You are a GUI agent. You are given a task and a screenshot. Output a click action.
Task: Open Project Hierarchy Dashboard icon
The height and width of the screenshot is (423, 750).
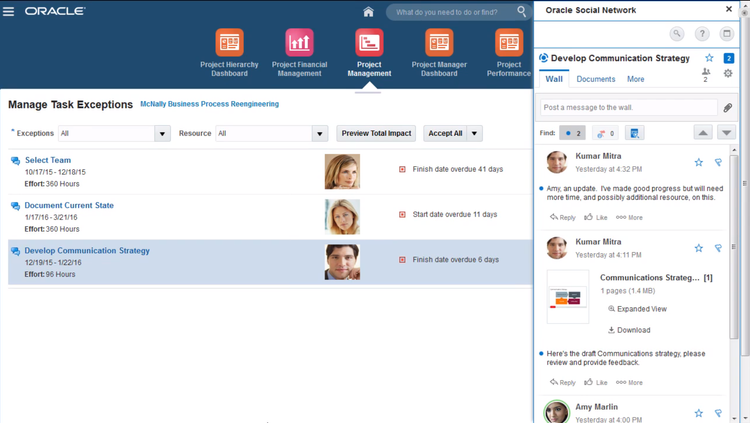click(x=229, y=42)
